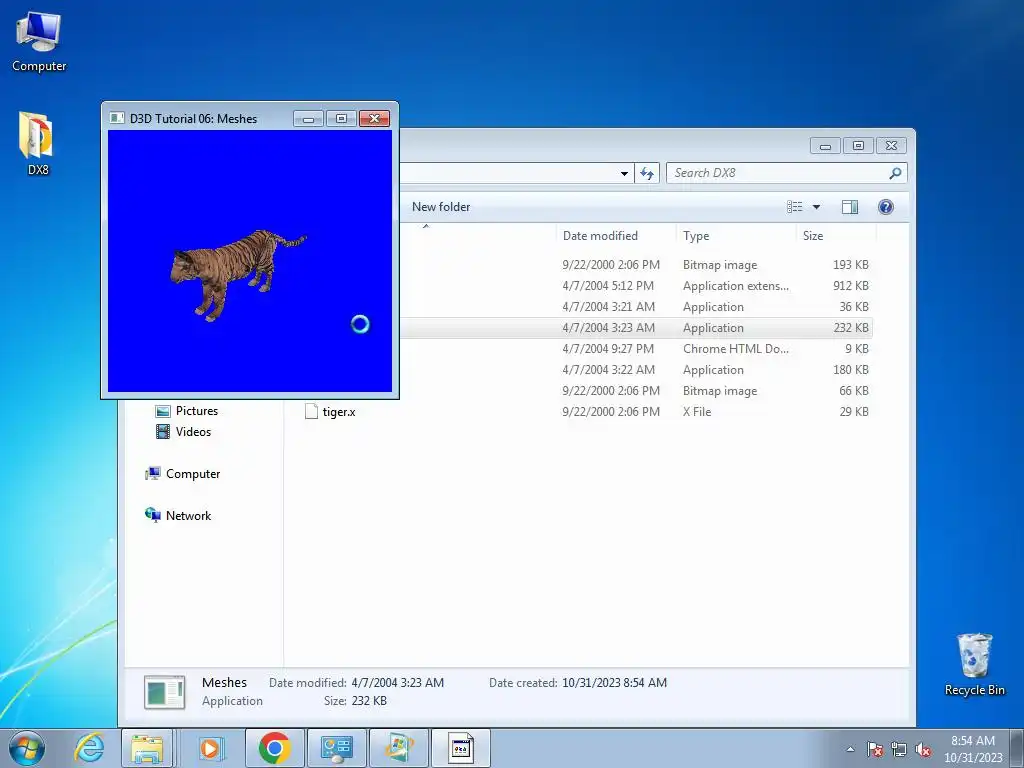
Task: Click the Show desktop strip
Action: [x=1018, y=748]
